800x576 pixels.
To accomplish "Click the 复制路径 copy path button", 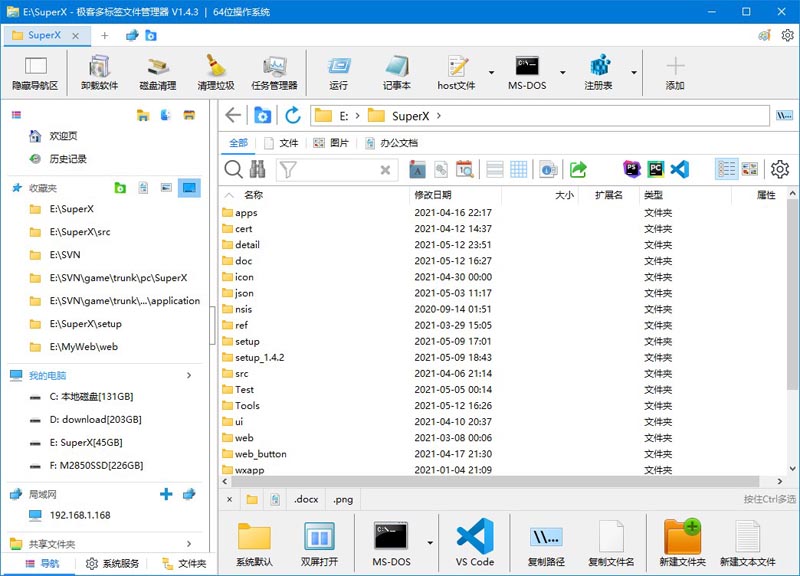I will point(546,543).
